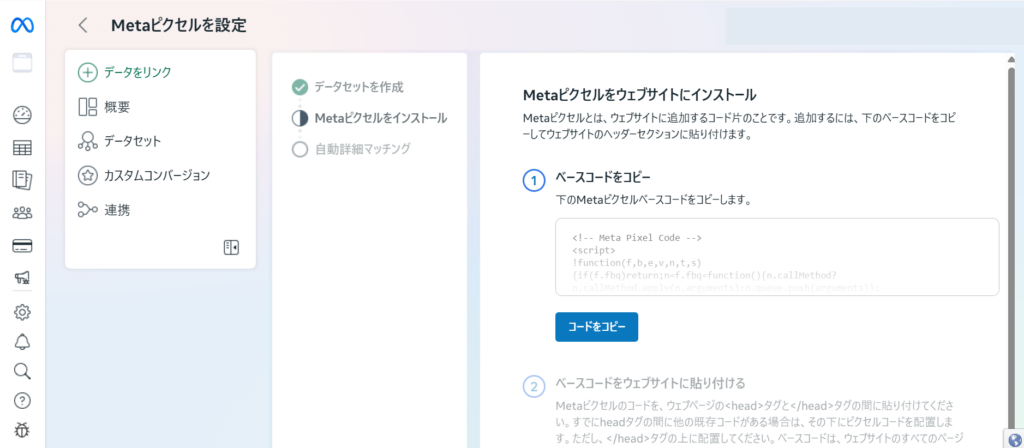Select the Metaピクセルをインストール step

381,118
